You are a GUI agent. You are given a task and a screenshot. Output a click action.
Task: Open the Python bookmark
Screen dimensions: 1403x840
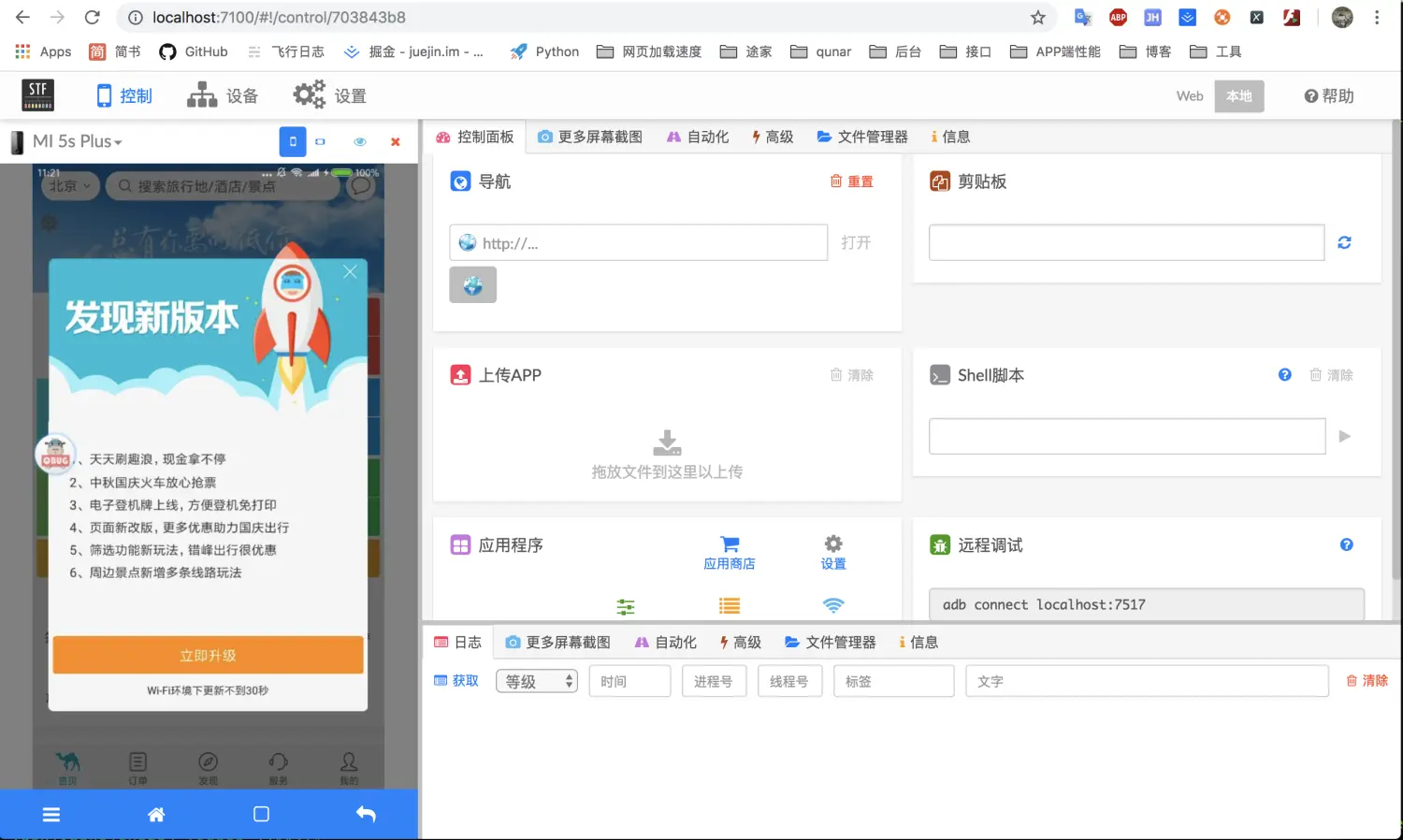point(544,51)
